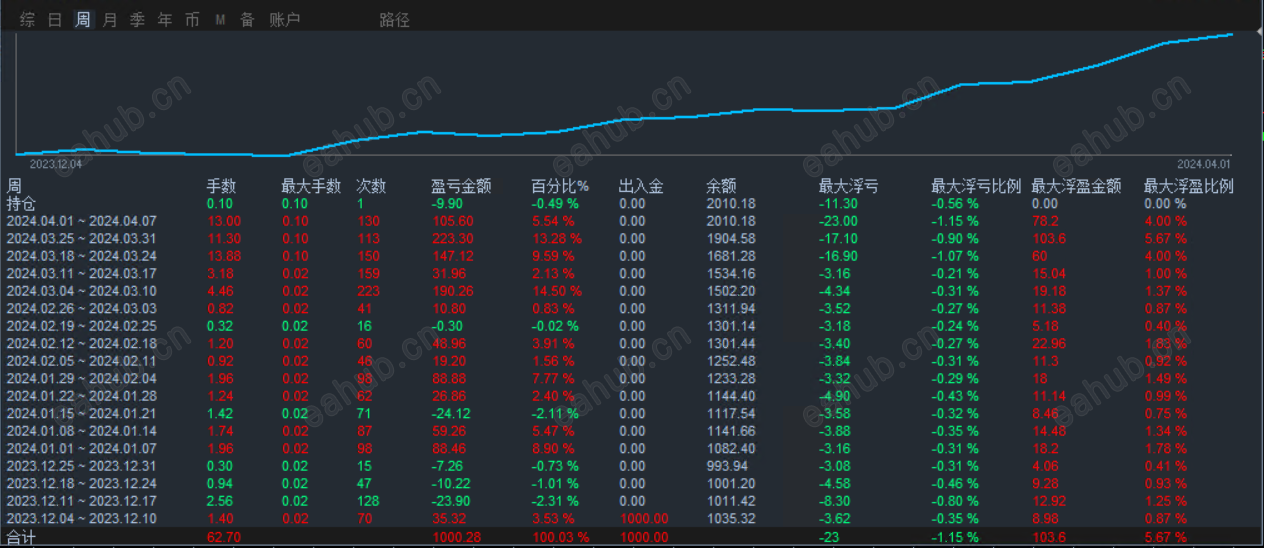Select week 2024.04.01 ~ 2024.04.07
The width and height of the screenshot is (1264, 548).
(82, 220)
